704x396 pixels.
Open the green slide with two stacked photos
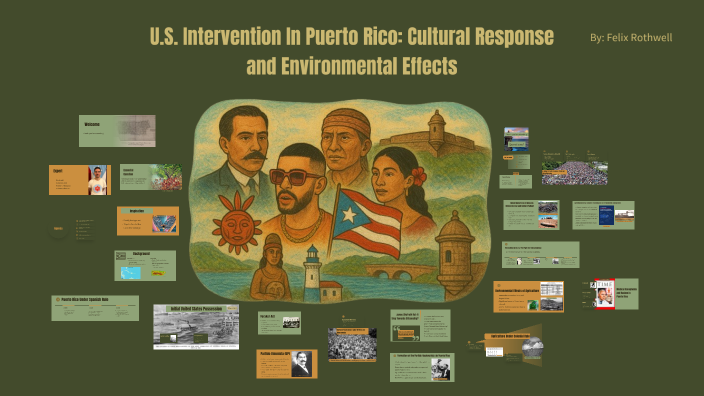point(531,215)
